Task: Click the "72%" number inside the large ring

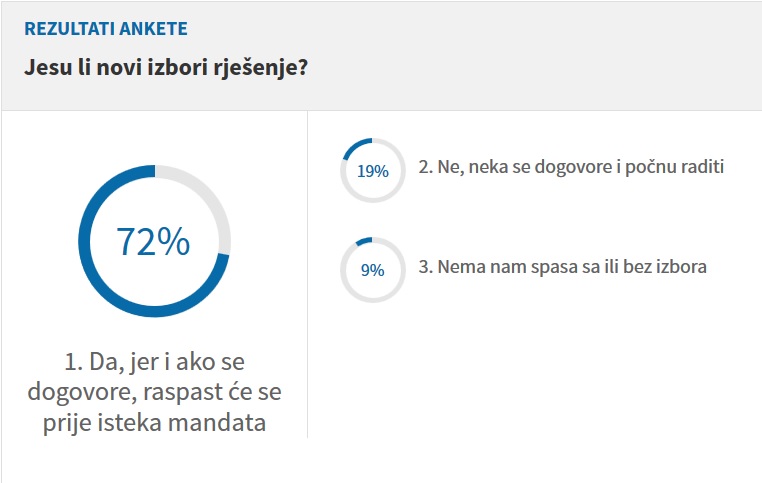Action: tap(153, 242)
